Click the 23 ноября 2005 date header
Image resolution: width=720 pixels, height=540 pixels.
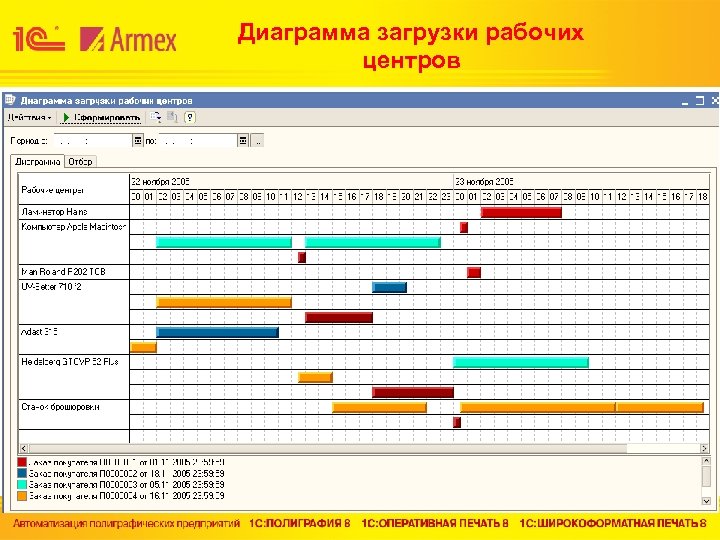tap(484, 181)
